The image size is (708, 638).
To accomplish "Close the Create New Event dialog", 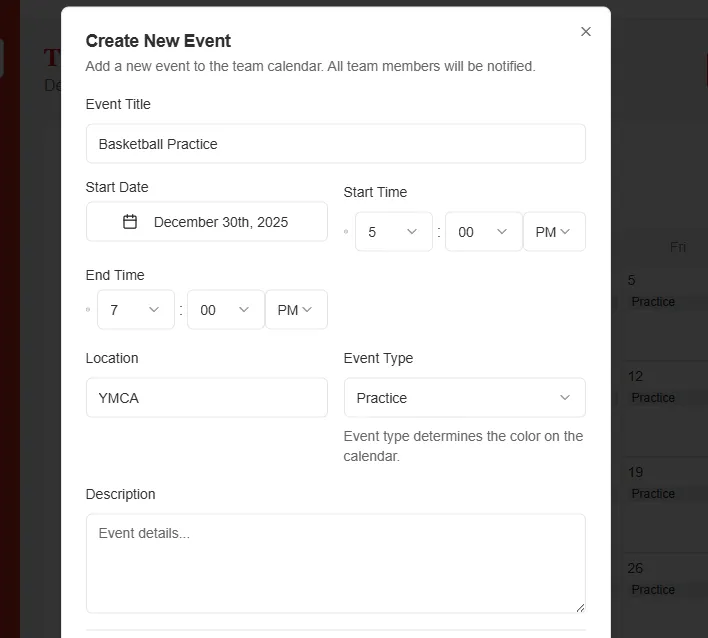I will (x=586, y=32).
